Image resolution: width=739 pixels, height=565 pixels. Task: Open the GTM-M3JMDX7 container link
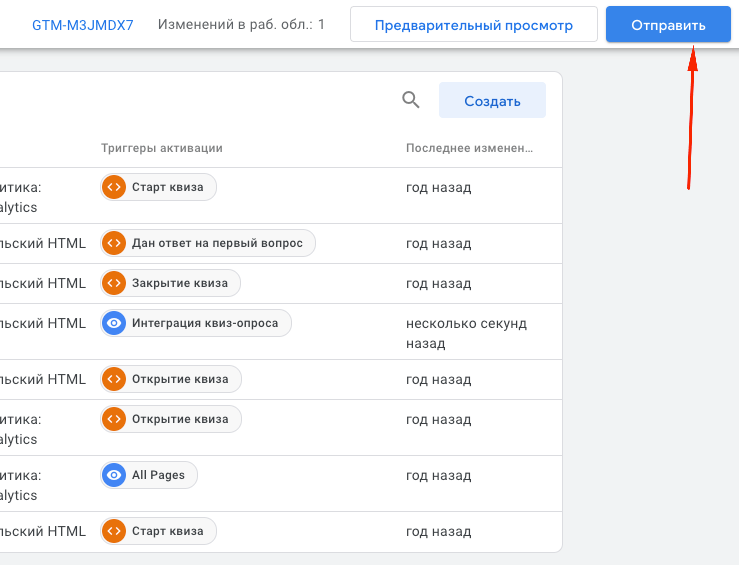coord(83,24)
